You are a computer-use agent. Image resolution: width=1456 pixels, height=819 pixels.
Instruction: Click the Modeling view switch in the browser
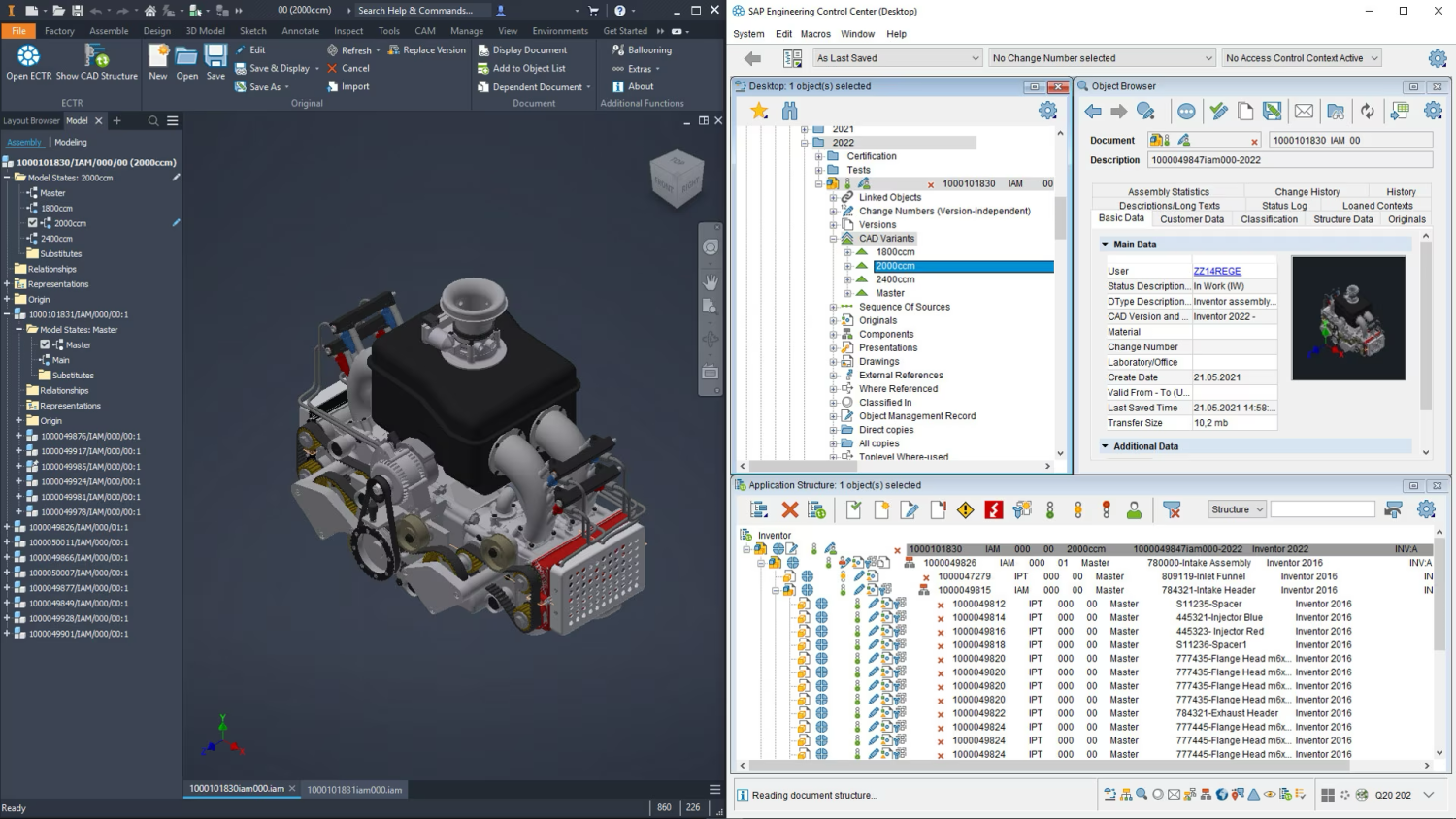[71, 142]
